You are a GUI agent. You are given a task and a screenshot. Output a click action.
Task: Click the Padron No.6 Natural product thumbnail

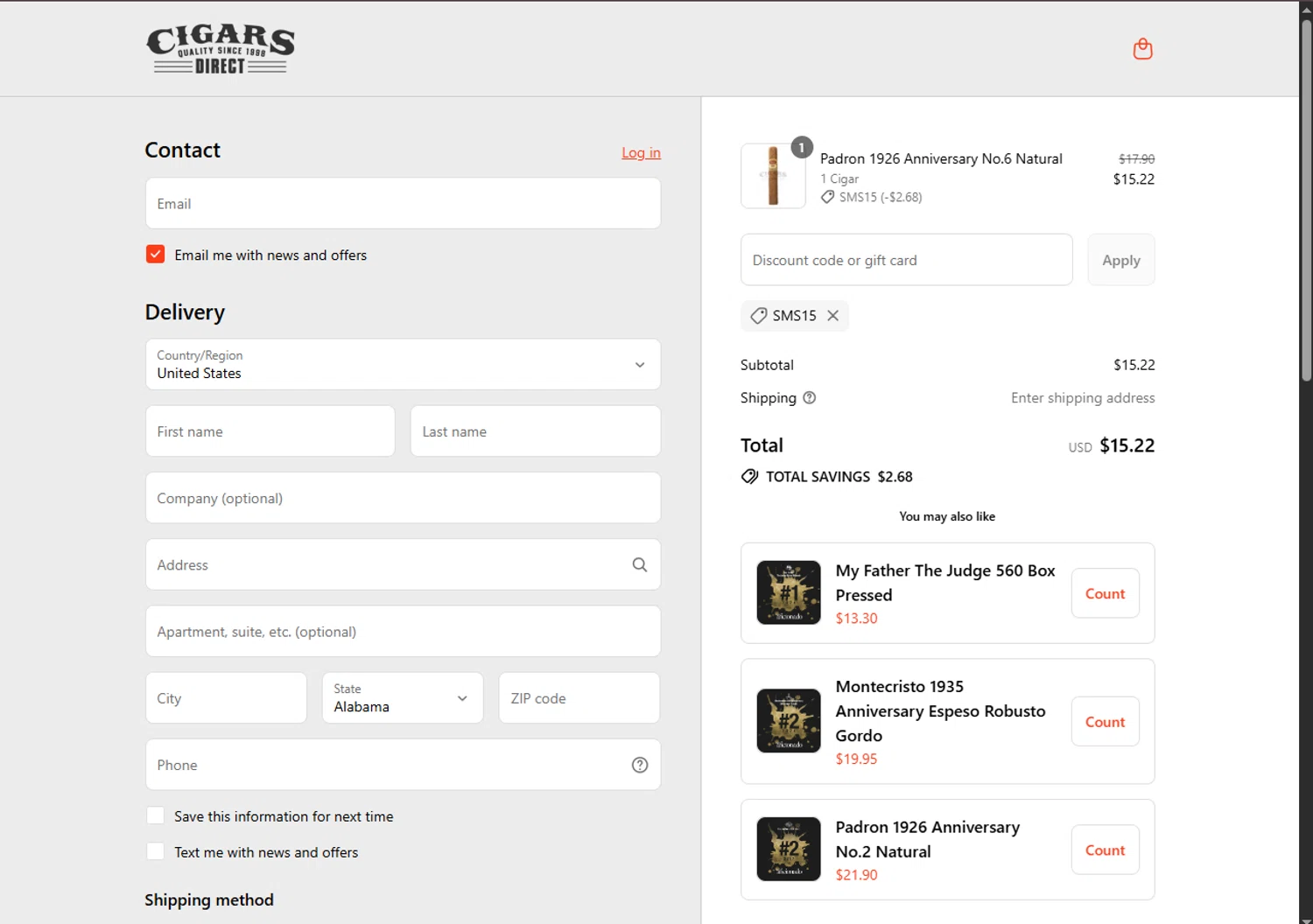(773, 176)
